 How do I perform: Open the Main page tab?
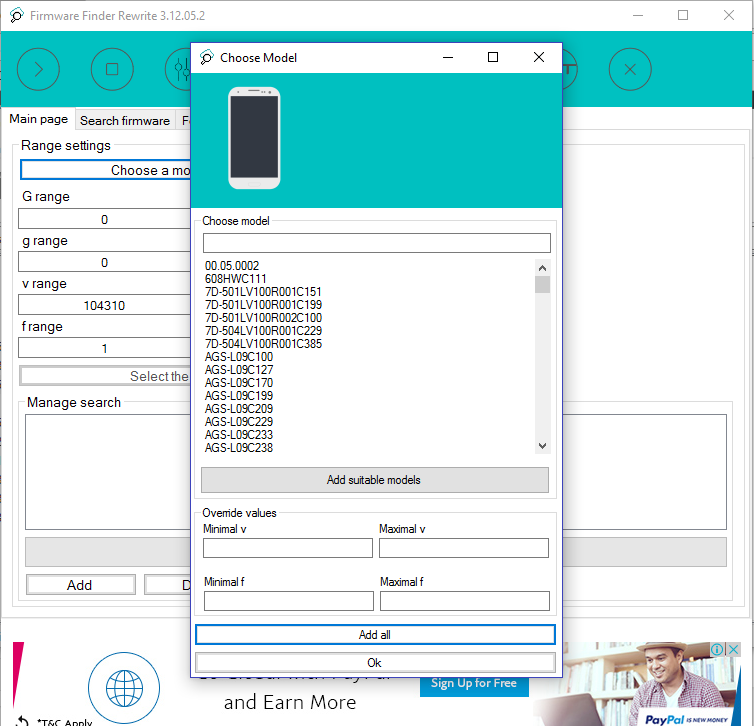point(39,120)
